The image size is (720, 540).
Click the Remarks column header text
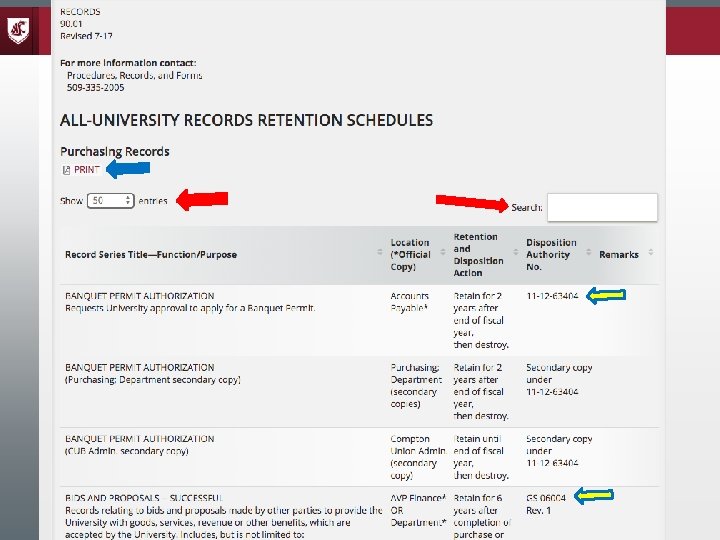[x=619, y=255]
